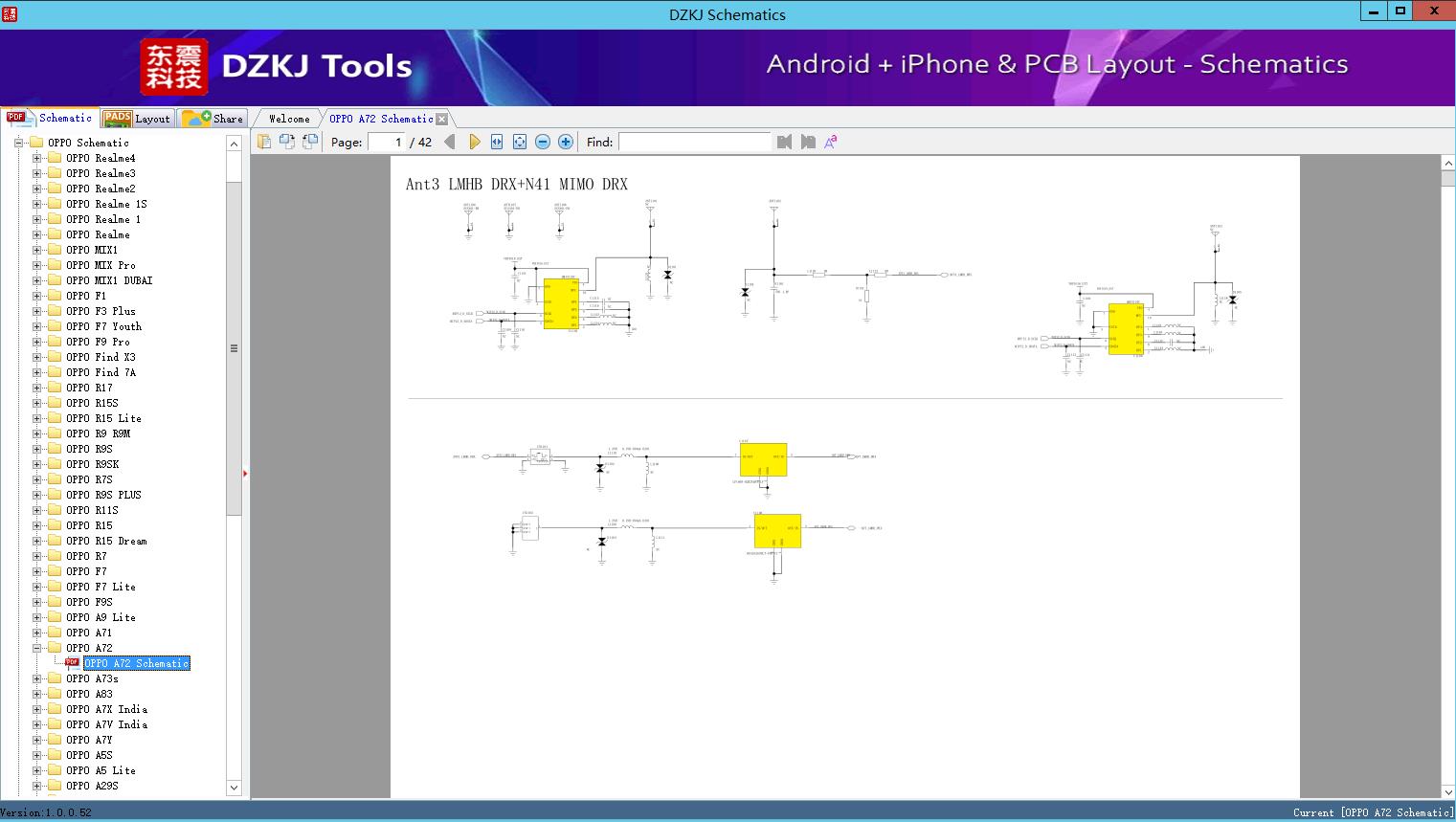This screenshot has height=822, width=1456.
Task: Expand the OPPO R15 Lite folder
Action: (36, 418)
